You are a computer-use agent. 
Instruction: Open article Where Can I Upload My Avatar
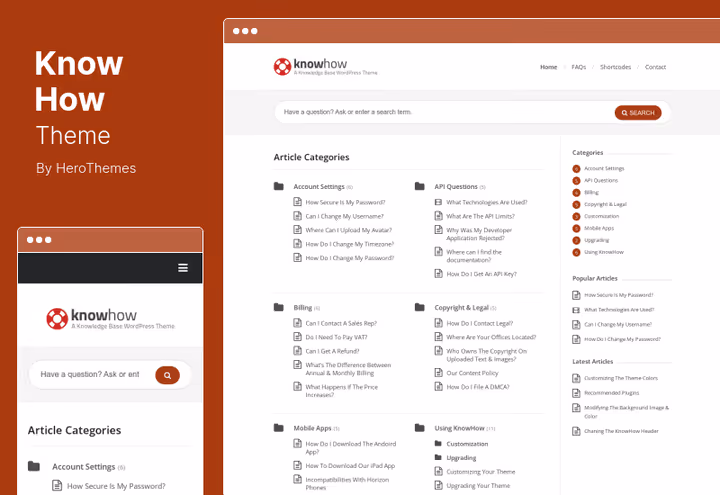349,230
